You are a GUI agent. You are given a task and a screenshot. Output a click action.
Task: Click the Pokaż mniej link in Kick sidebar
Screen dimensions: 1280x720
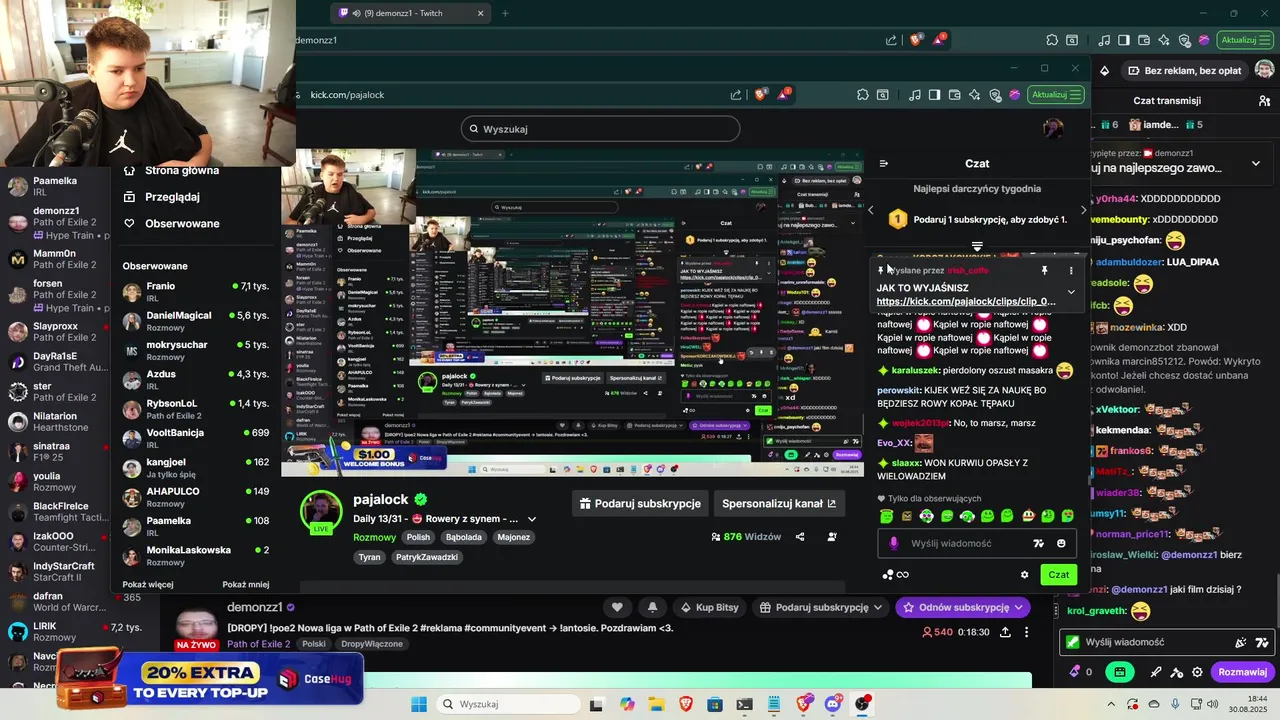[246, 584]
